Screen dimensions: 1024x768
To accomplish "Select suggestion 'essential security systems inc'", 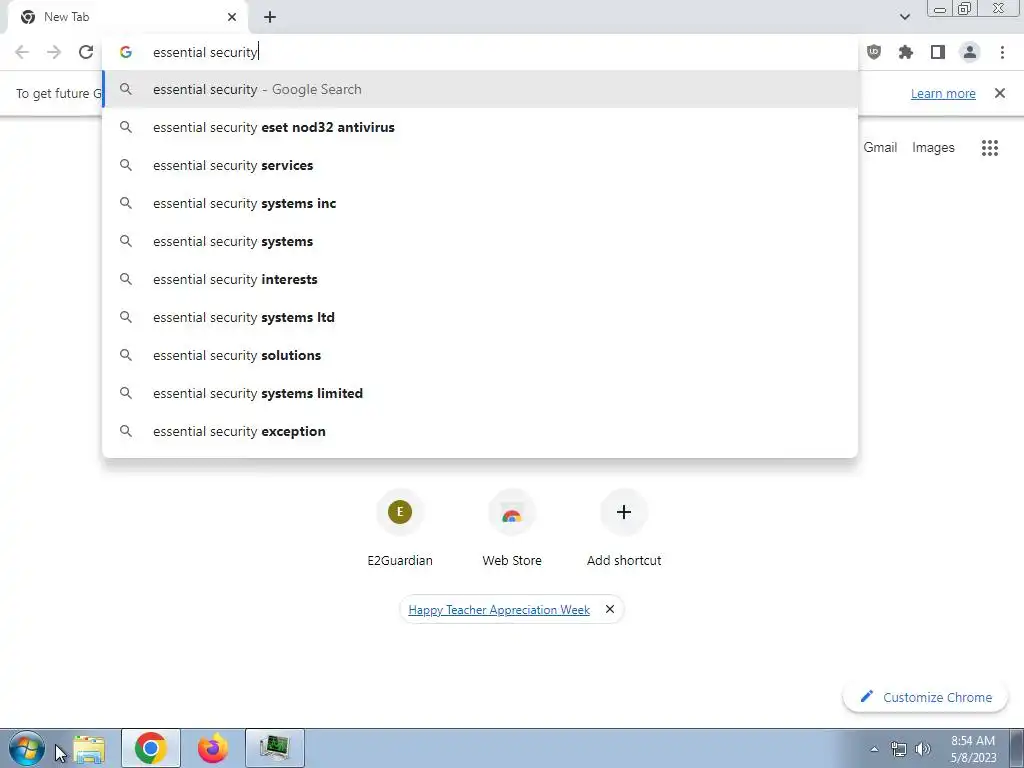I will 480,203.
